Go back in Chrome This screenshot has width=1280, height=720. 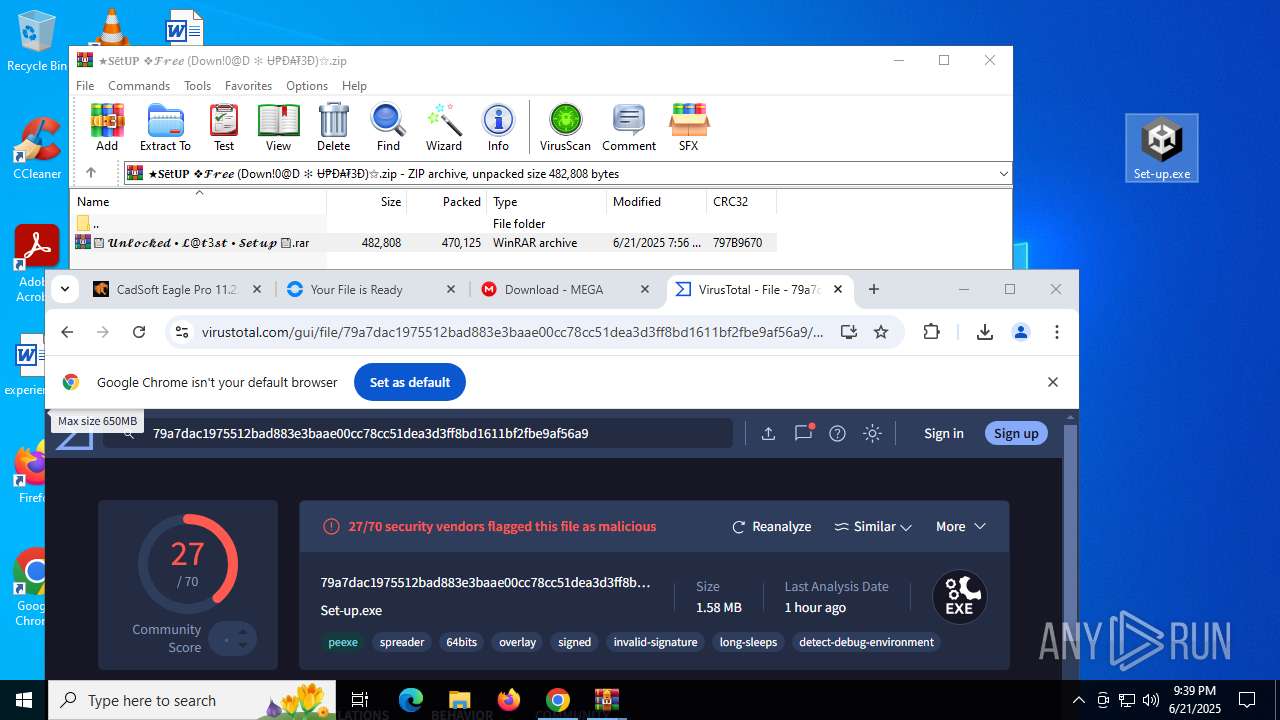[67, 332]
